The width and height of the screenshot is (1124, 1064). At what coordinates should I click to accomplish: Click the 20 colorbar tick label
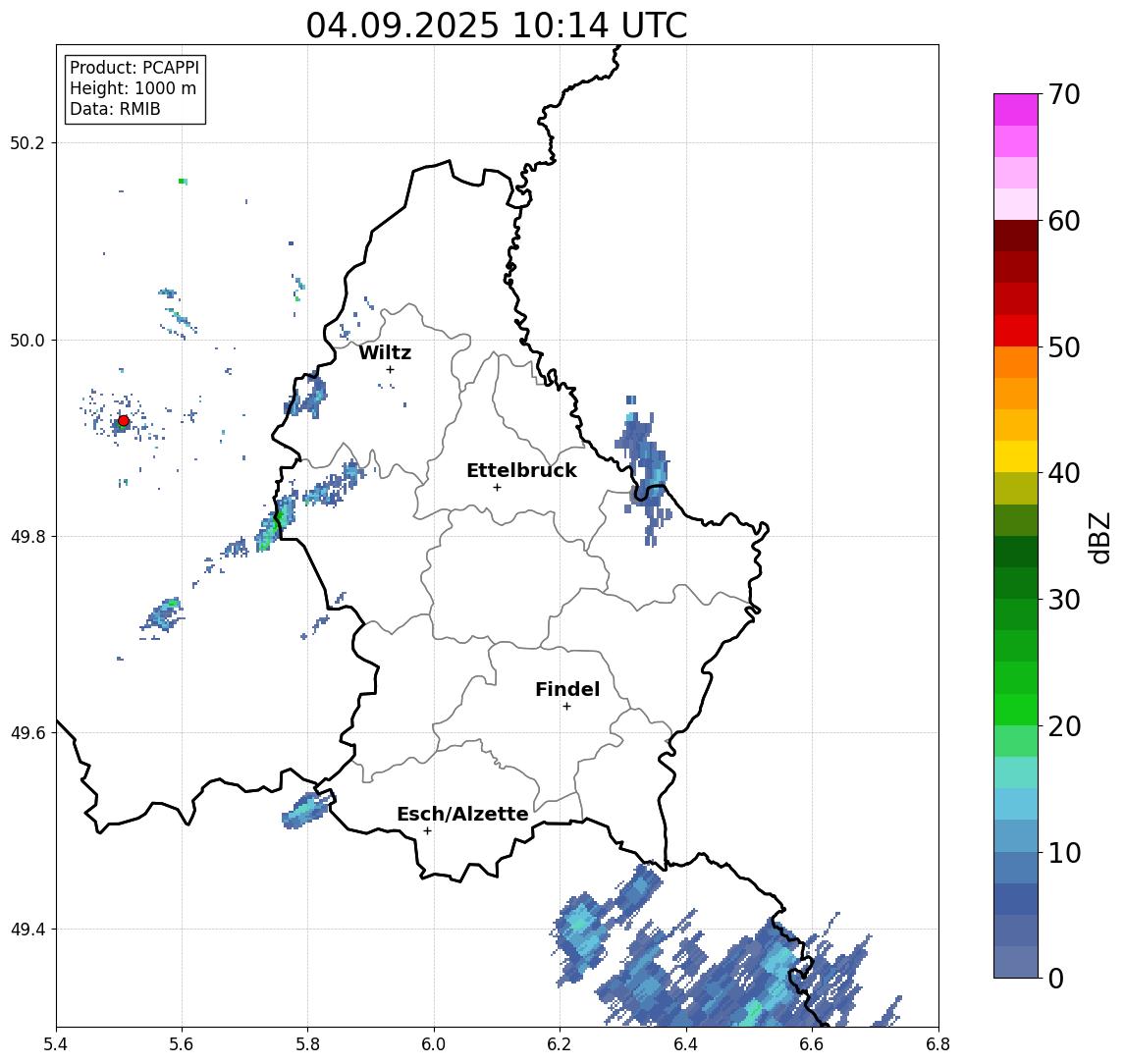(x=1064, y=725)
